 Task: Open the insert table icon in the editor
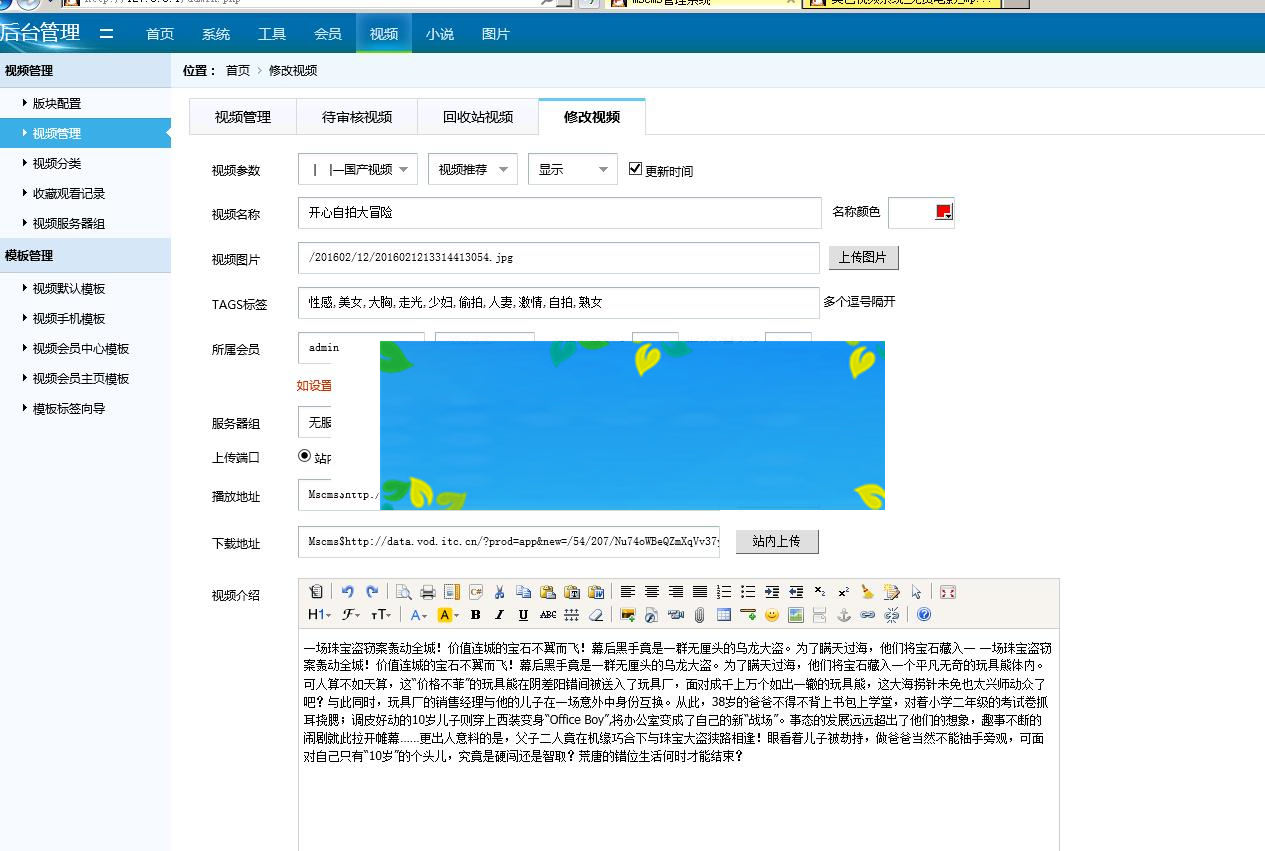click(722, 615)
